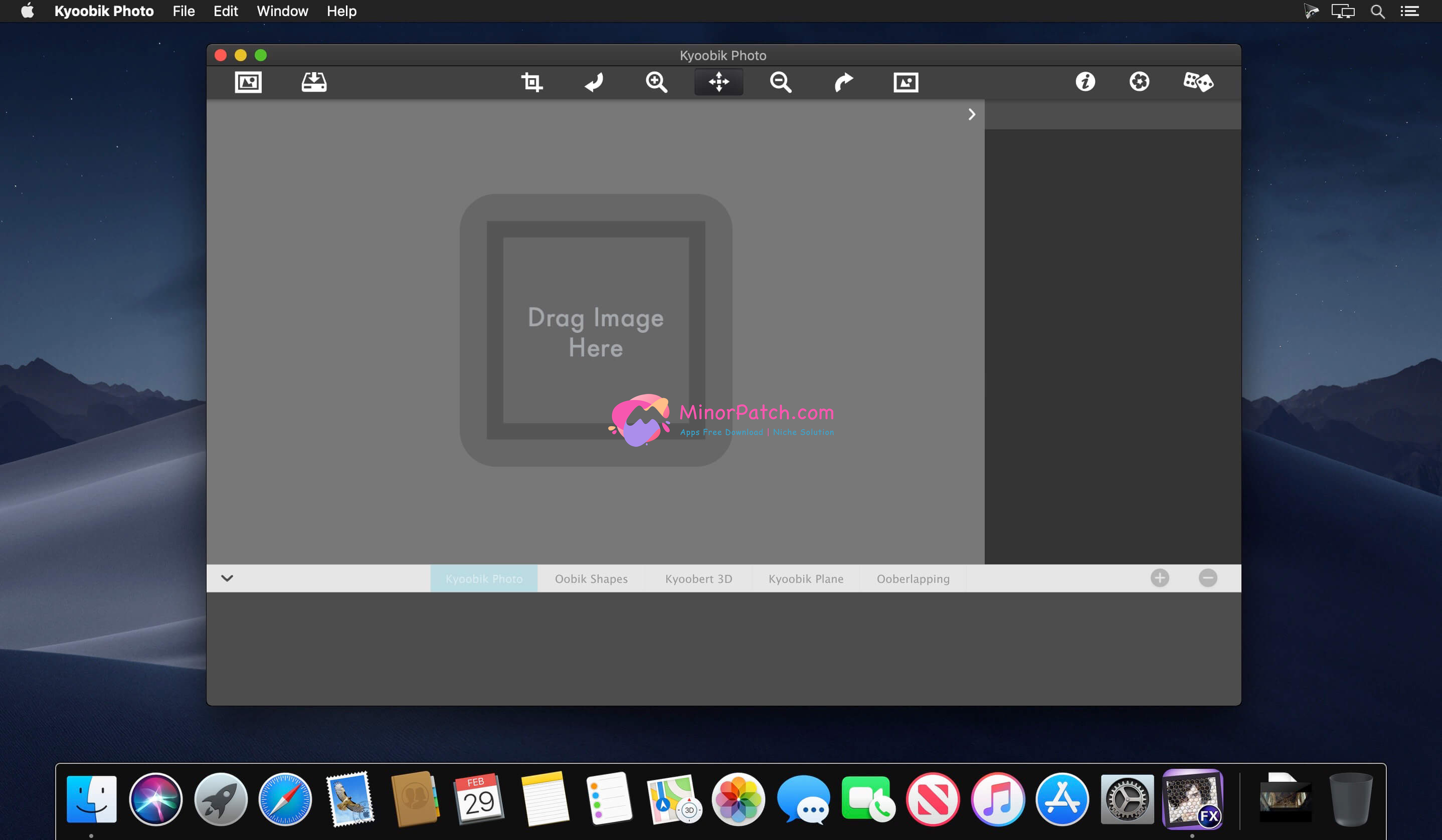Open the document stack next to Trash
The height and width of the screenshot is (840, 1442).
coord(1285,799)
